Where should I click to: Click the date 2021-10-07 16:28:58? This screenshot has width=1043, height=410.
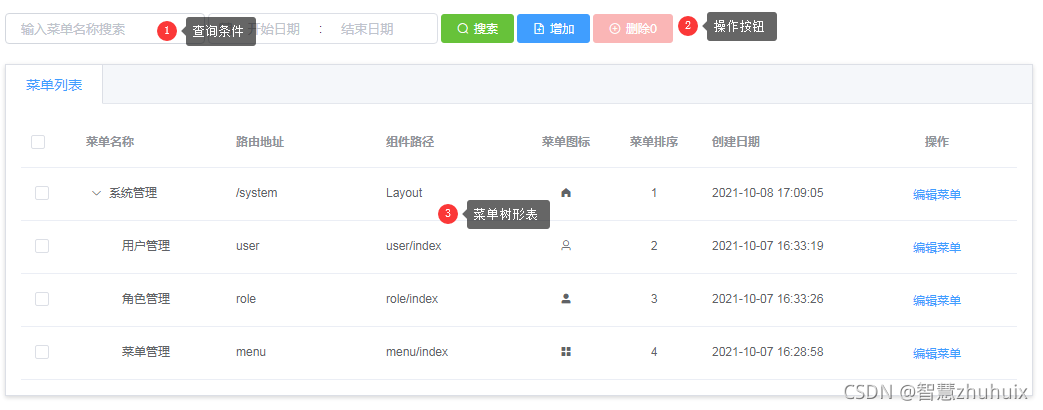click(768, 351)
